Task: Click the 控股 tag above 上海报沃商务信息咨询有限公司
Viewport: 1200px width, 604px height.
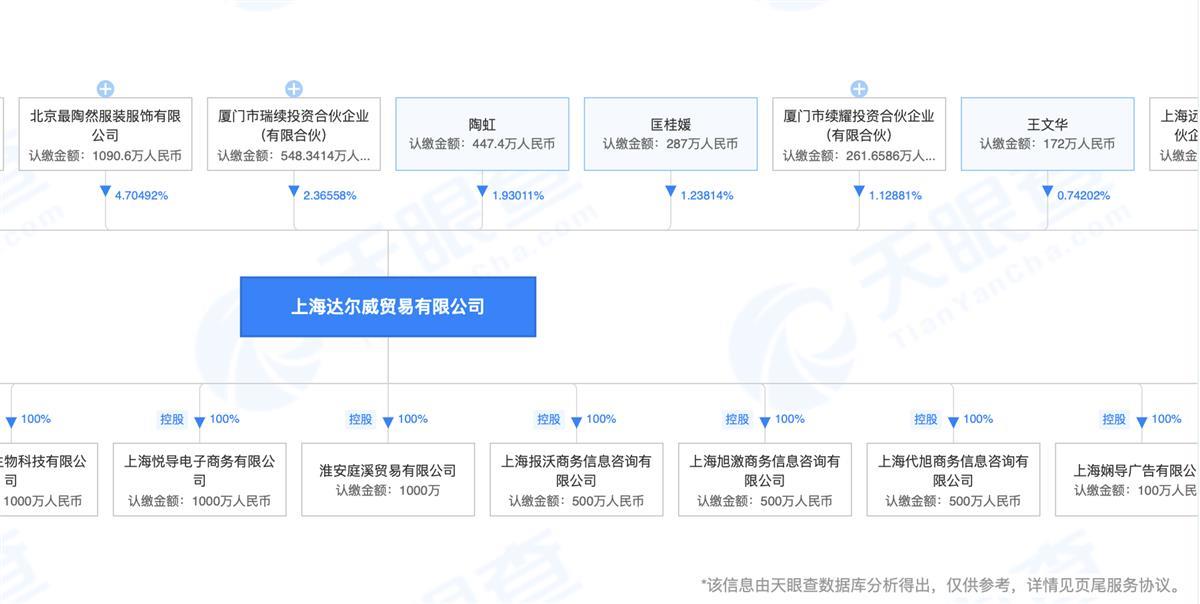Action: (549, 419)
